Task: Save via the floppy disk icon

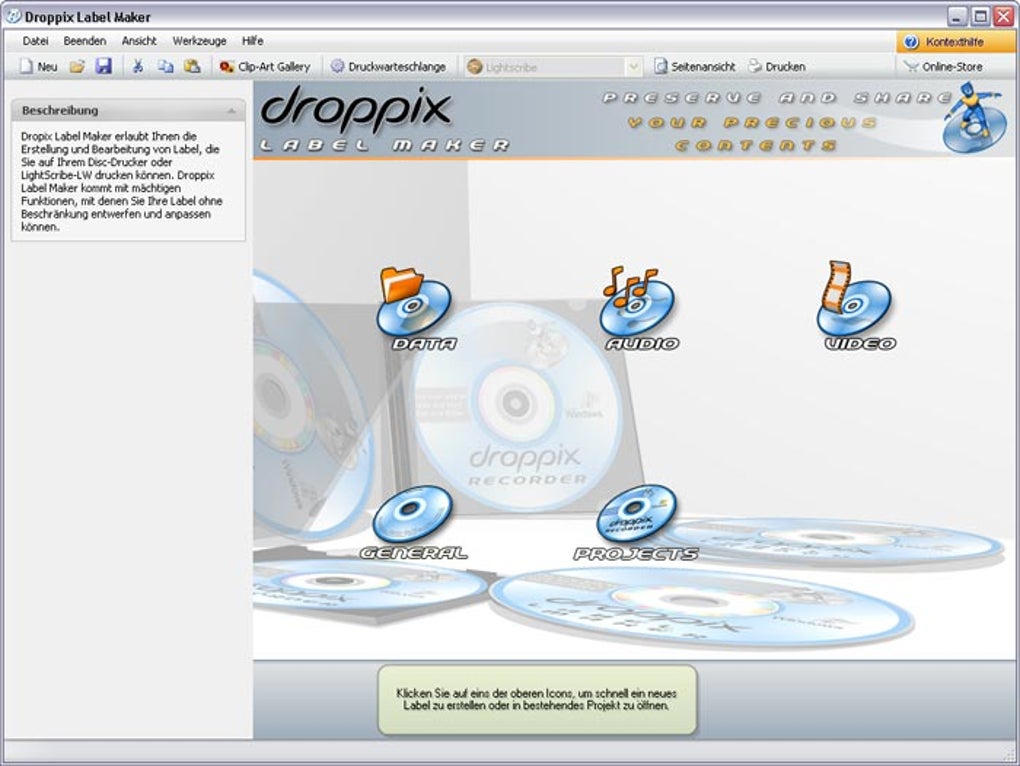Action: click(x=104, y=66)
